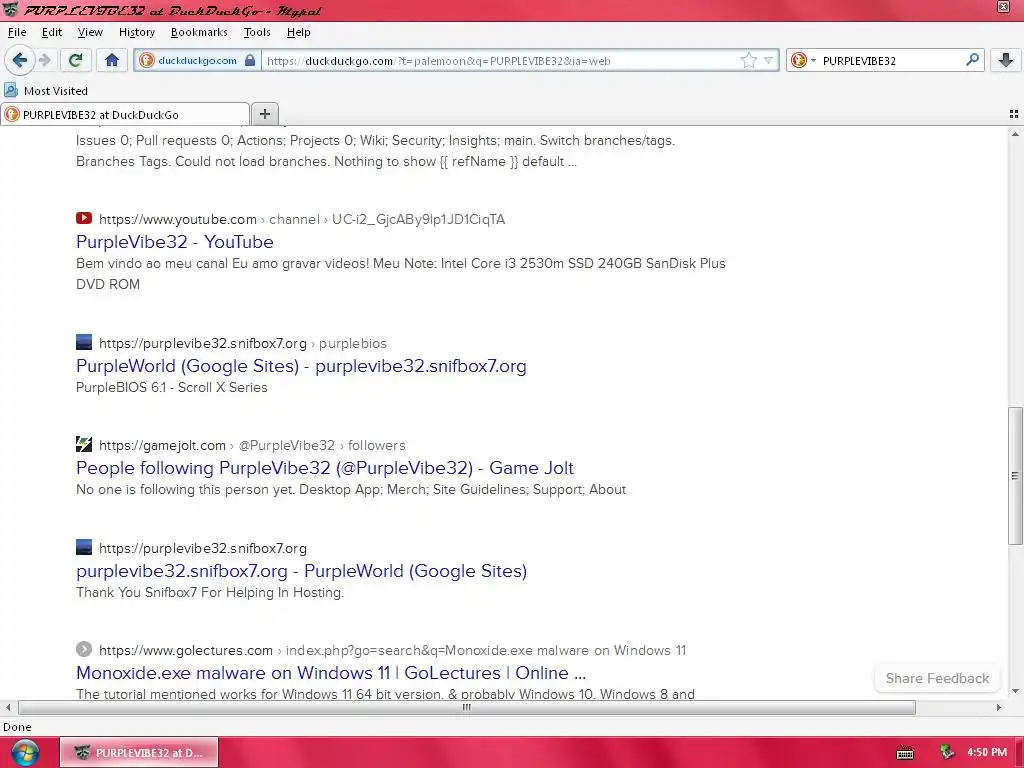Click the duckduckgo.com site identity badge
1024x768 pixels.
(197, 61)
